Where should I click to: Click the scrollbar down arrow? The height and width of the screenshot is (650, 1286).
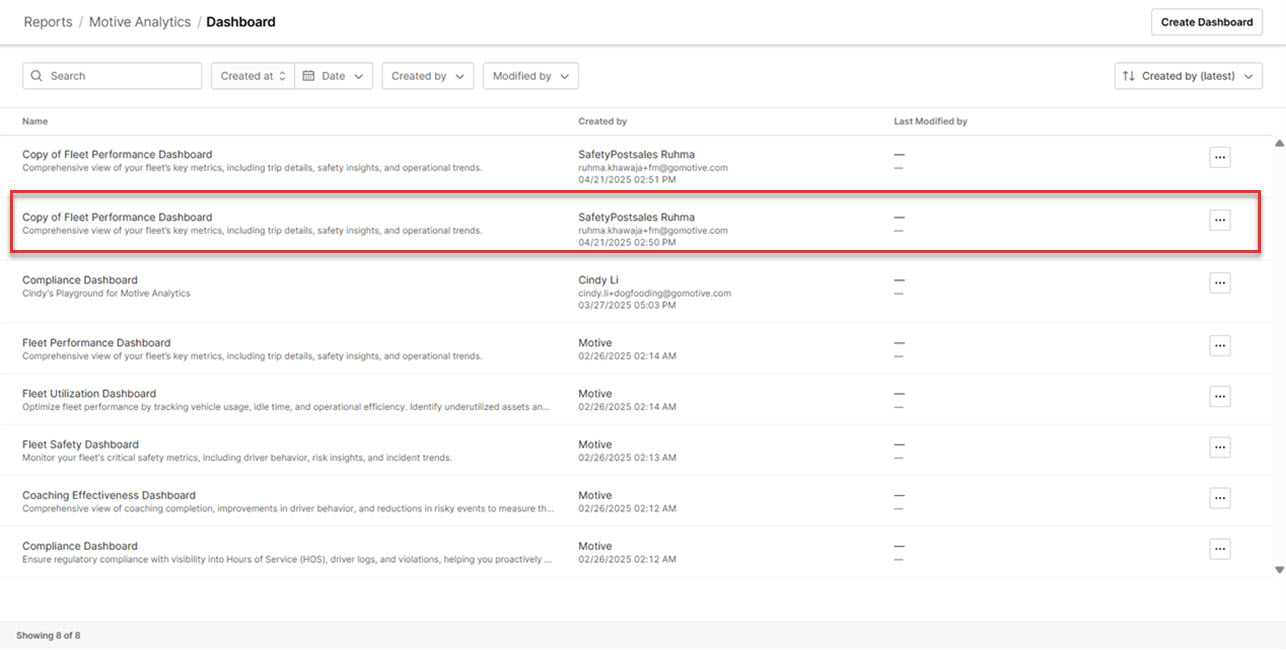(1279, 569)
